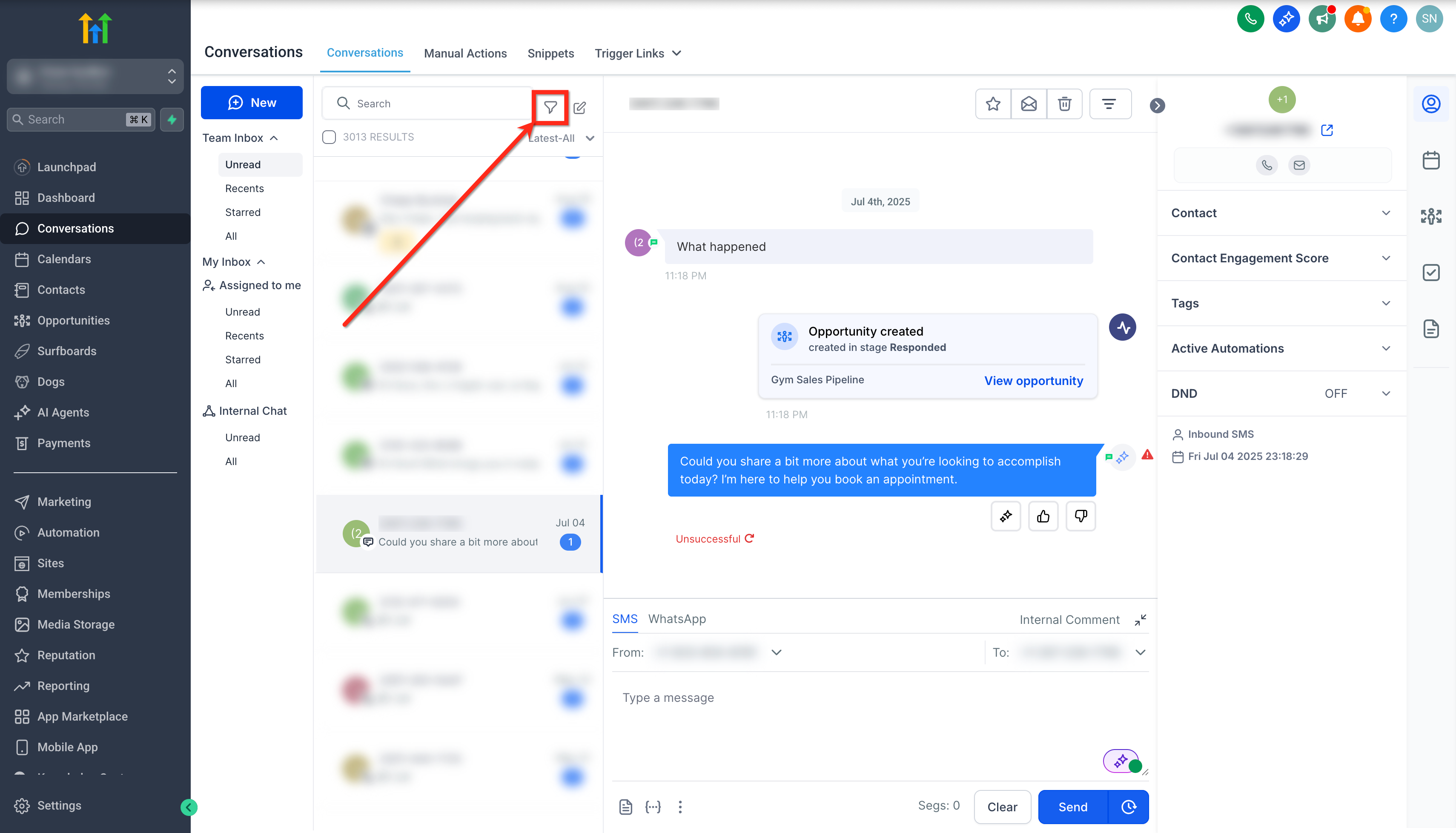Click the compose edit pencil icon
Image resolution: width=1456 pixels, height=833 pixels.
click(x=579, y=108)
